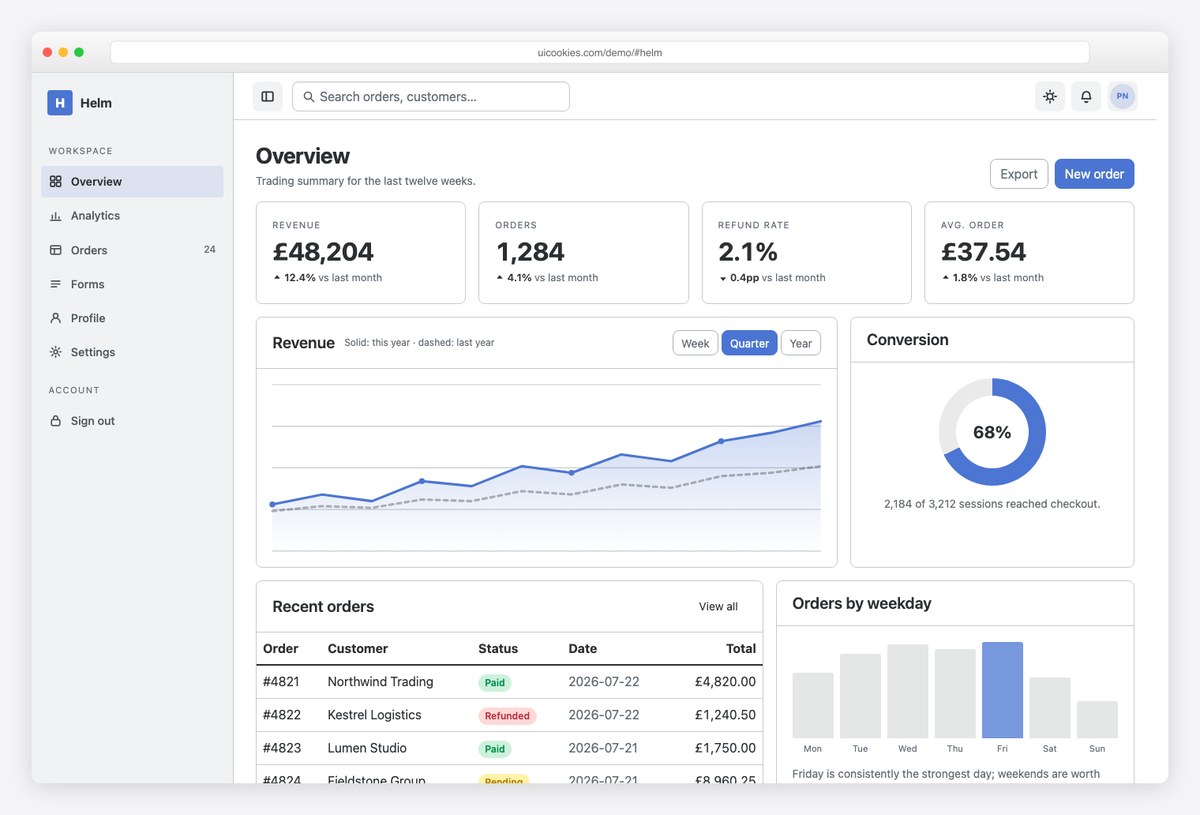Open the Overview page in sidebar

pos(132,182)
